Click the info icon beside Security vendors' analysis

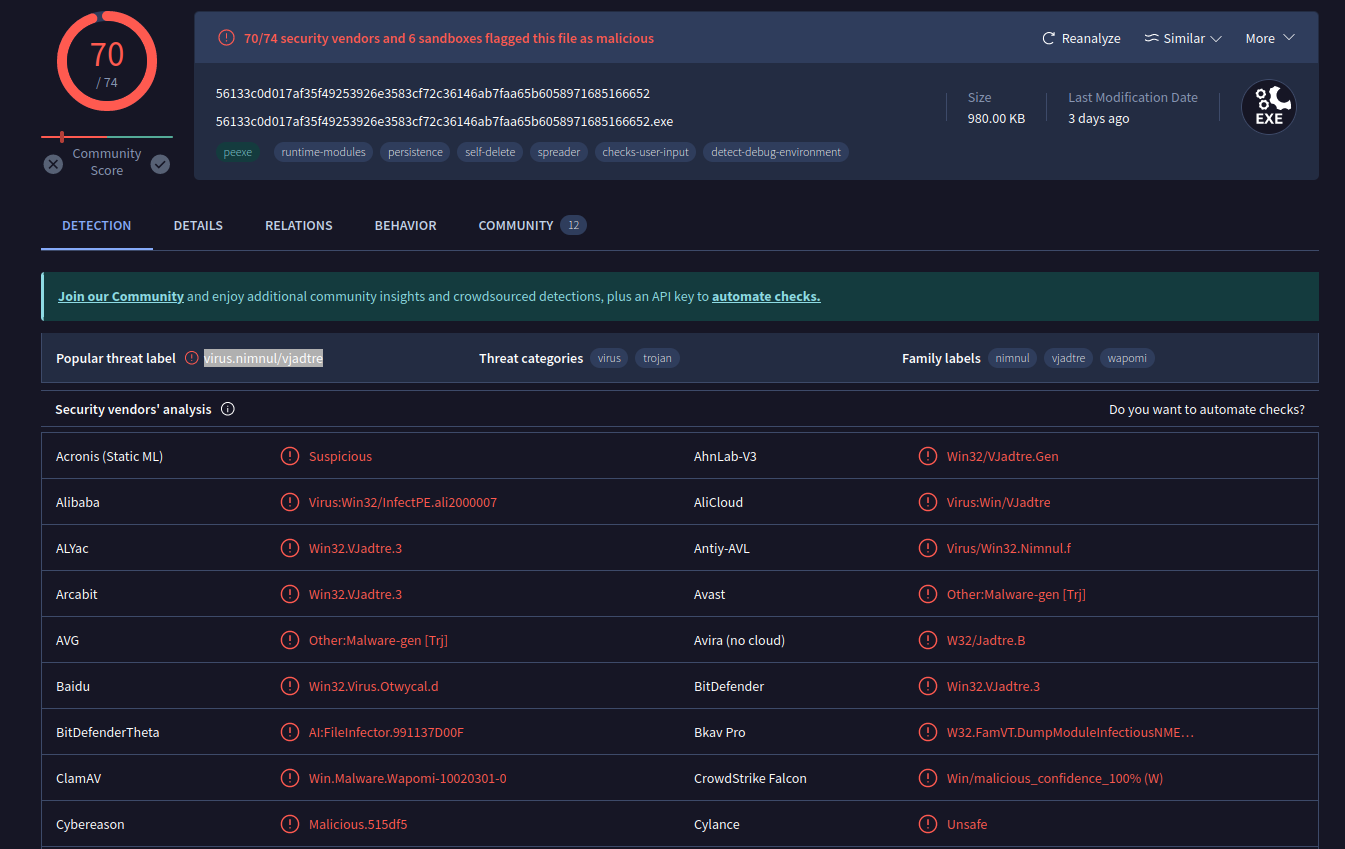[x=227, y=409]
